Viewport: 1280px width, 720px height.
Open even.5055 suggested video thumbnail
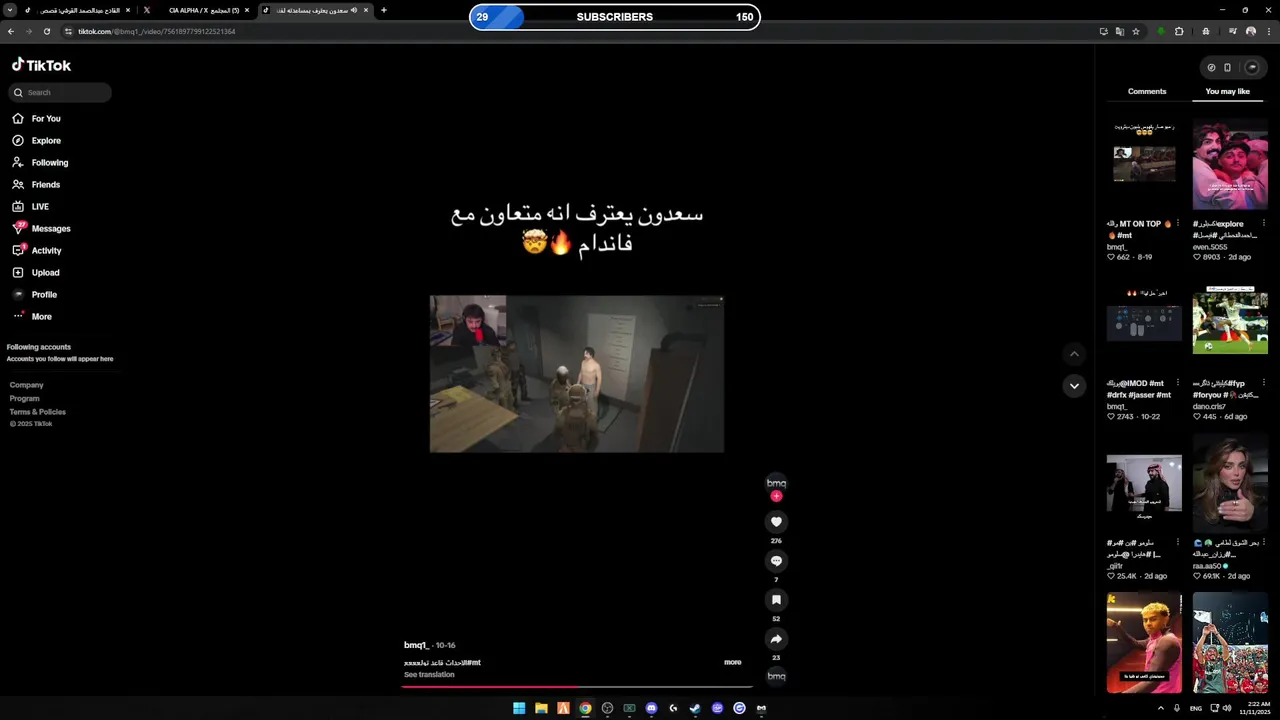pyautogui.click(x=1230, y=164)
